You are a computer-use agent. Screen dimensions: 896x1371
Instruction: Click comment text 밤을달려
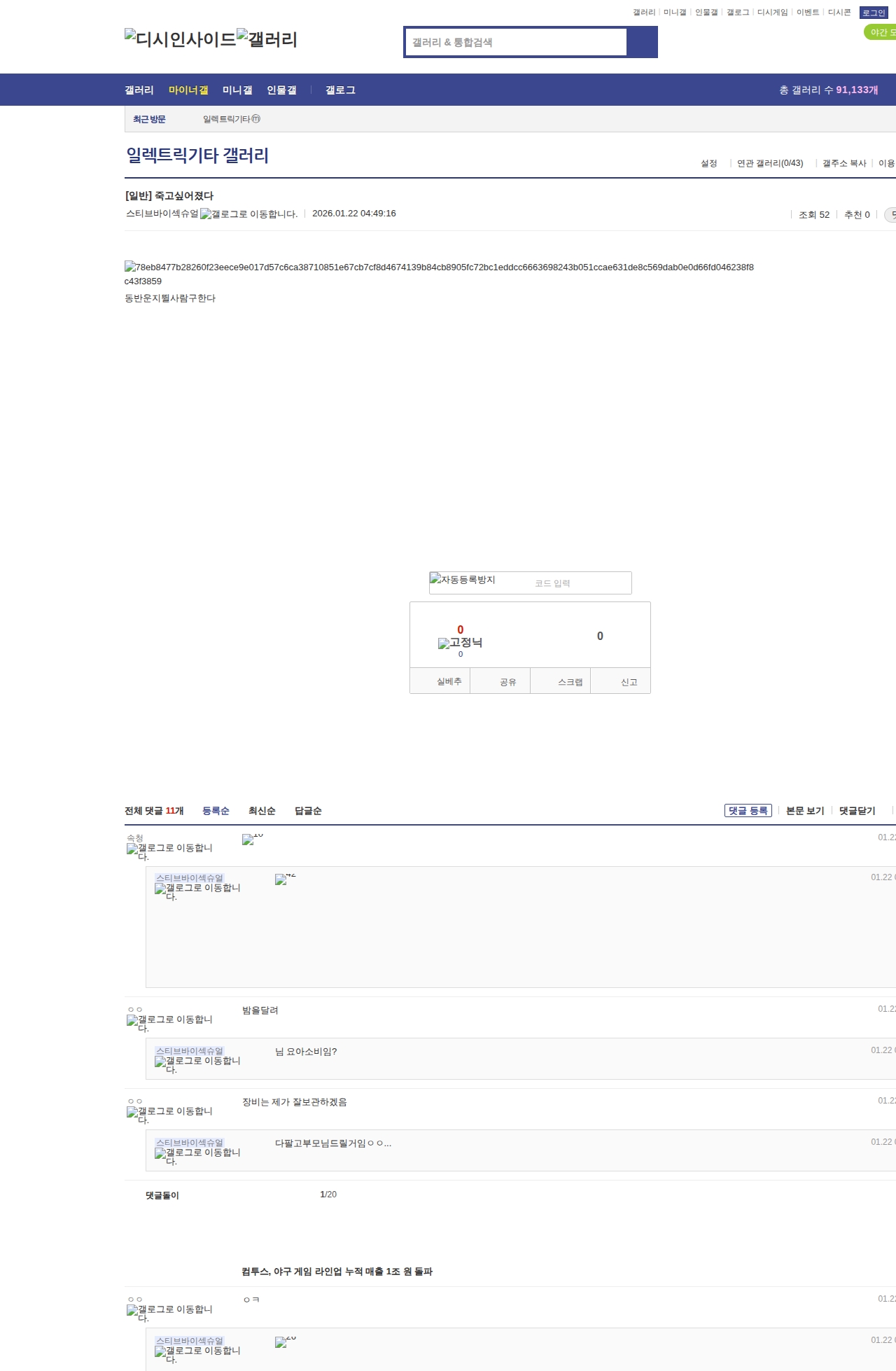260,1010
